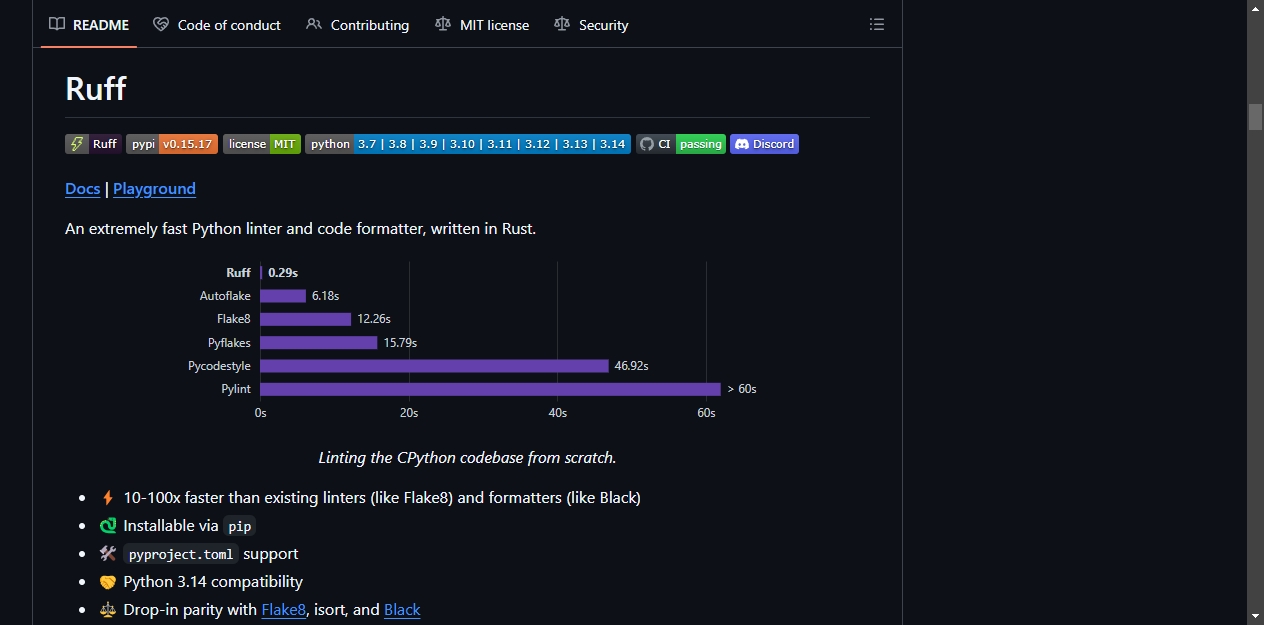Click the scales icon beside MIT license
The width and height of the screenshot is (1264, 625).
click(x=443, y=24)
